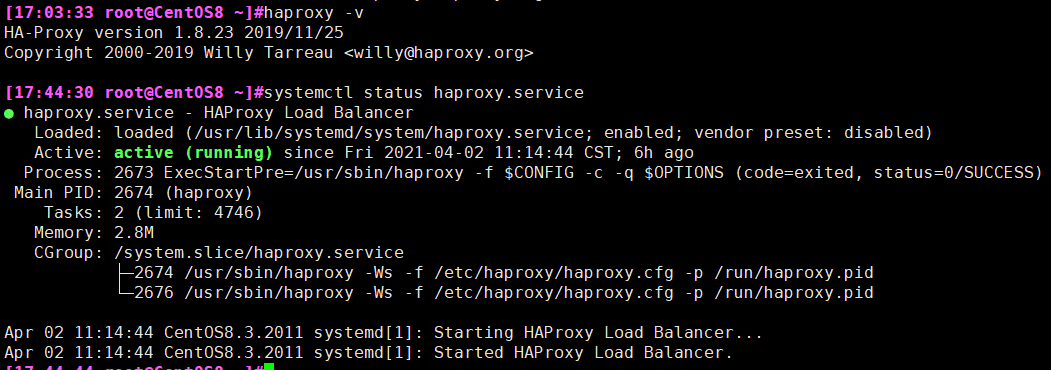Click the [17:44:30 root@CentOS8 ~] prompt
1051x370 pixels.
[129, 92]
